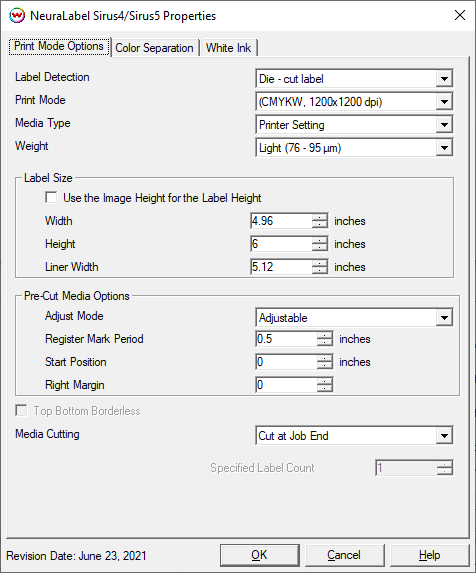This screenshot has height=573, width=476.
Task: Switch to the White Ink tab
Action: 228,48
